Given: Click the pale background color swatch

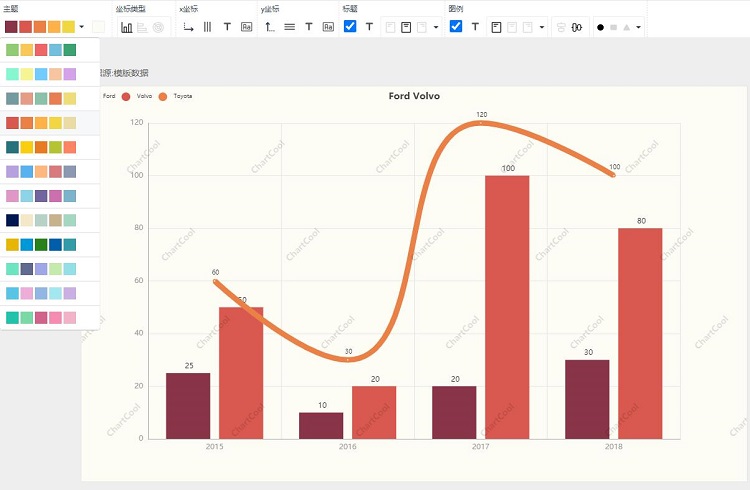Looking at the screenshot, I should click(98, 27).
